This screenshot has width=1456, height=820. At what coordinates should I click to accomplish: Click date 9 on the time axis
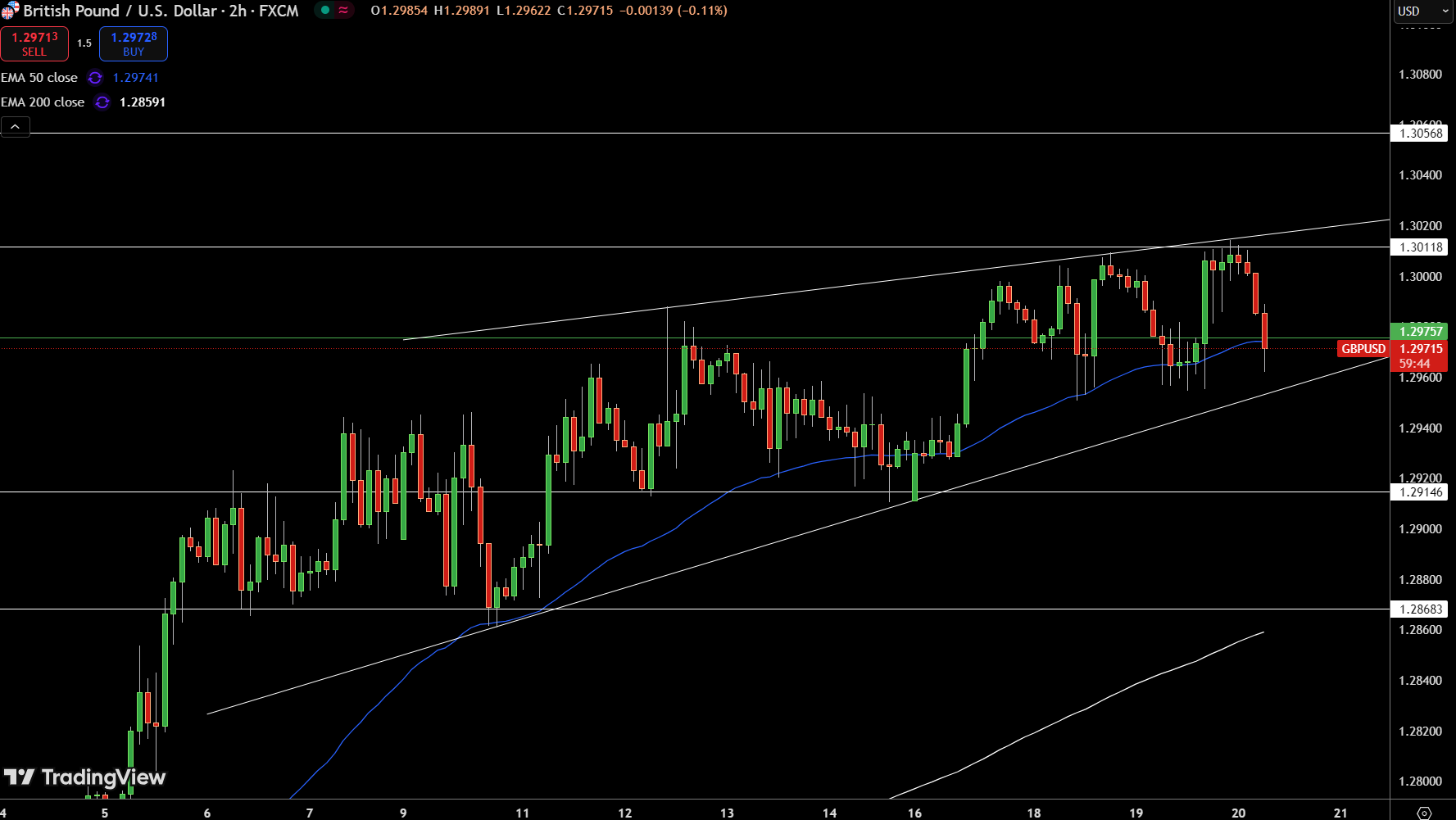(x=403, y=813)
